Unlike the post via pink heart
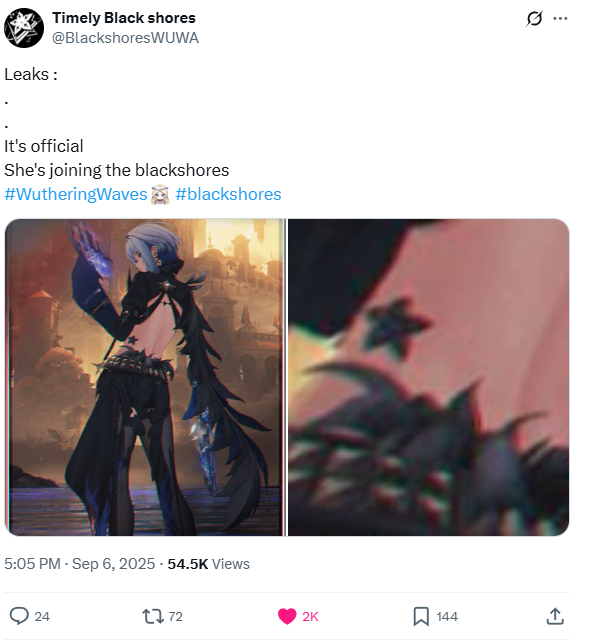This screenshot has width=592, height=641. pos(287,616)
